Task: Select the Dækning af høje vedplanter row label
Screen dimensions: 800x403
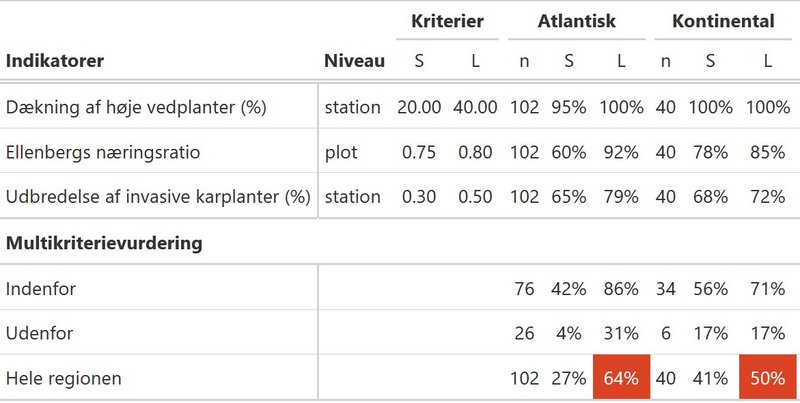Action: tap(136, 107)
